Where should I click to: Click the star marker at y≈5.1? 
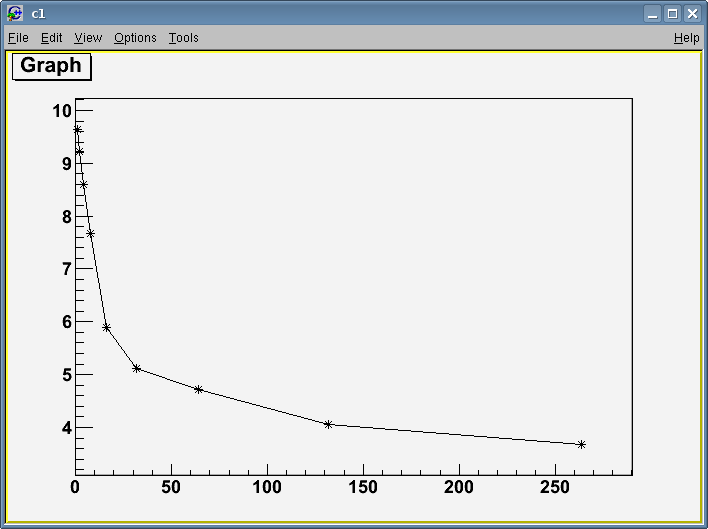(x=136, y=368)
